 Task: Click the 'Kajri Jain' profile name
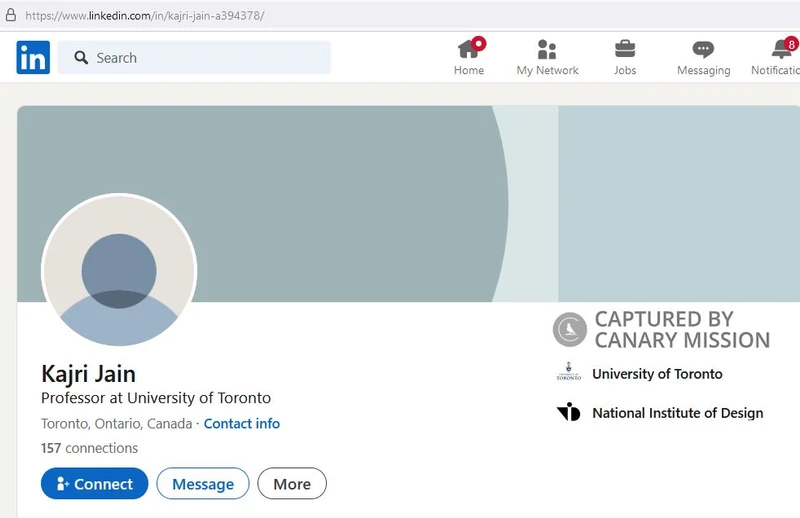[88, 374]
